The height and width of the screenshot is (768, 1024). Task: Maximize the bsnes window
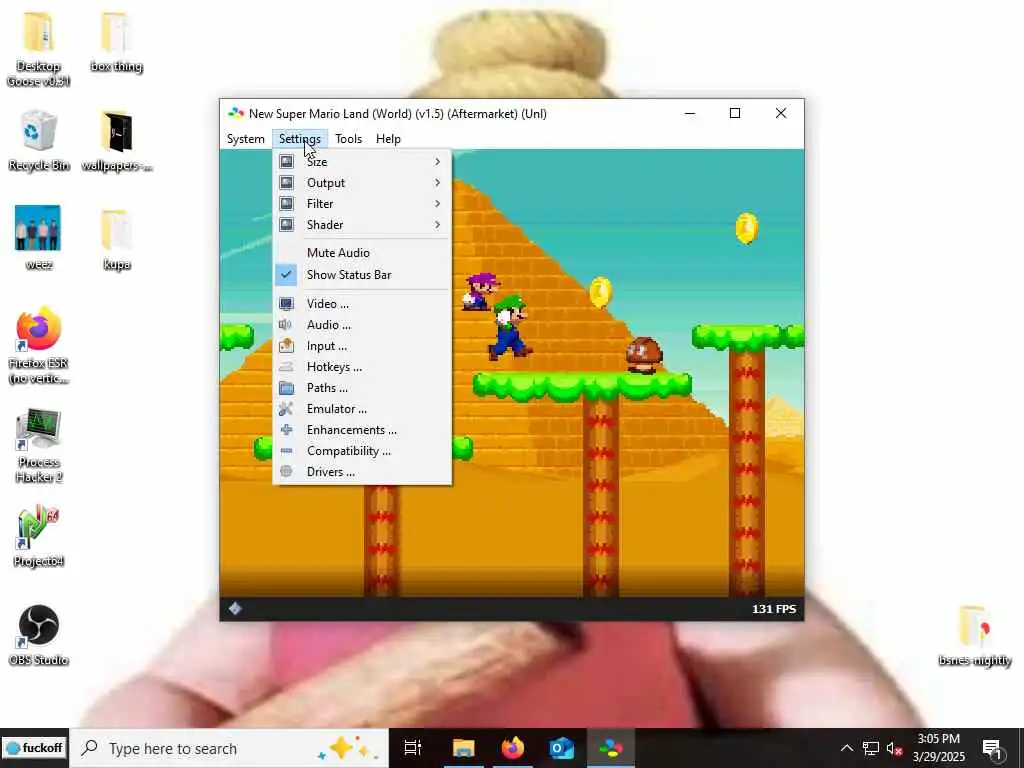[735, 114]
